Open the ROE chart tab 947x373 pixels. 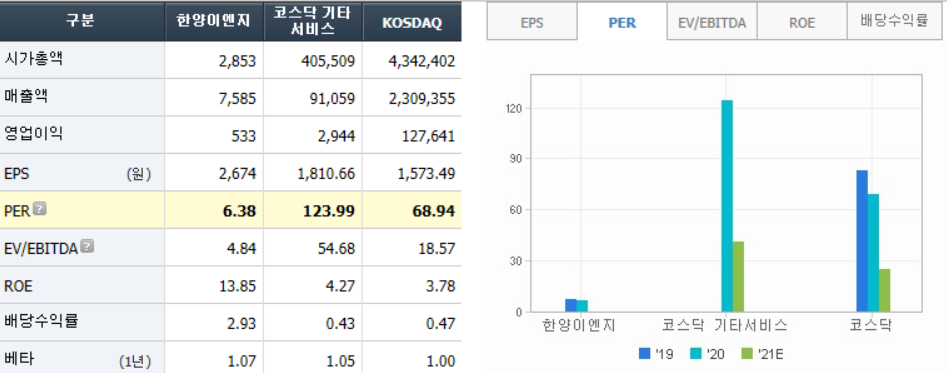802,23
